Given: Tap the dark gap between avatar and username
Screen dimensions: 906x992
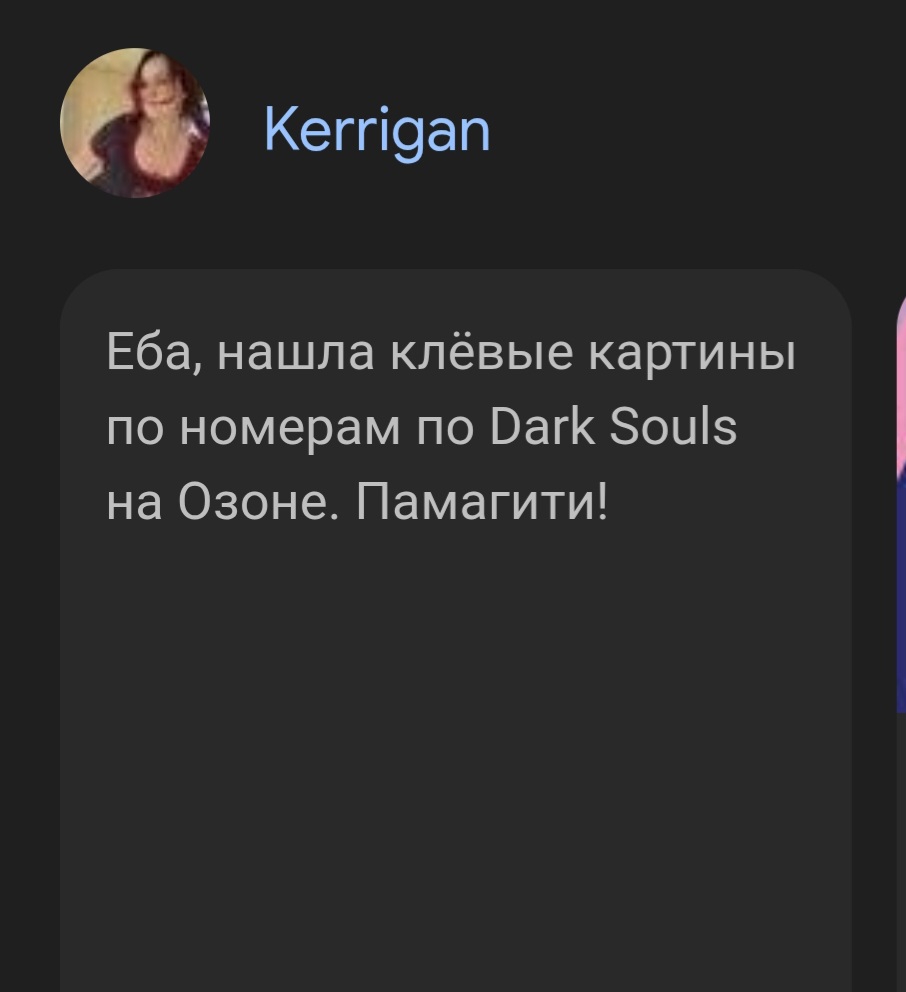Looking at the screenshot, I should tap(237, 127).
